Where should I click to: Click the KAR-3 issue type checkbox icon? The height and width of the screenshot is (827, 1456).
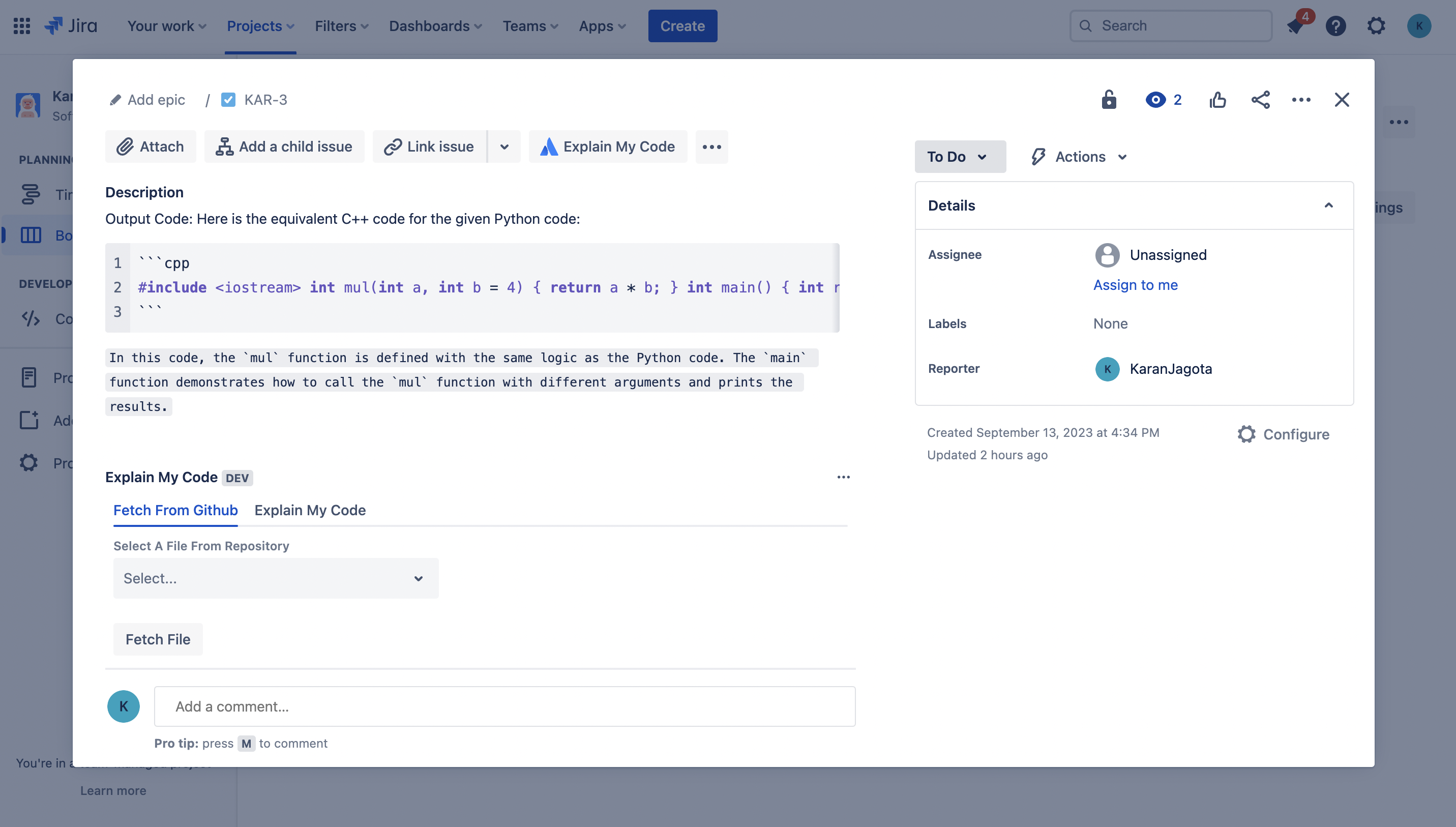tap(228, 100)
